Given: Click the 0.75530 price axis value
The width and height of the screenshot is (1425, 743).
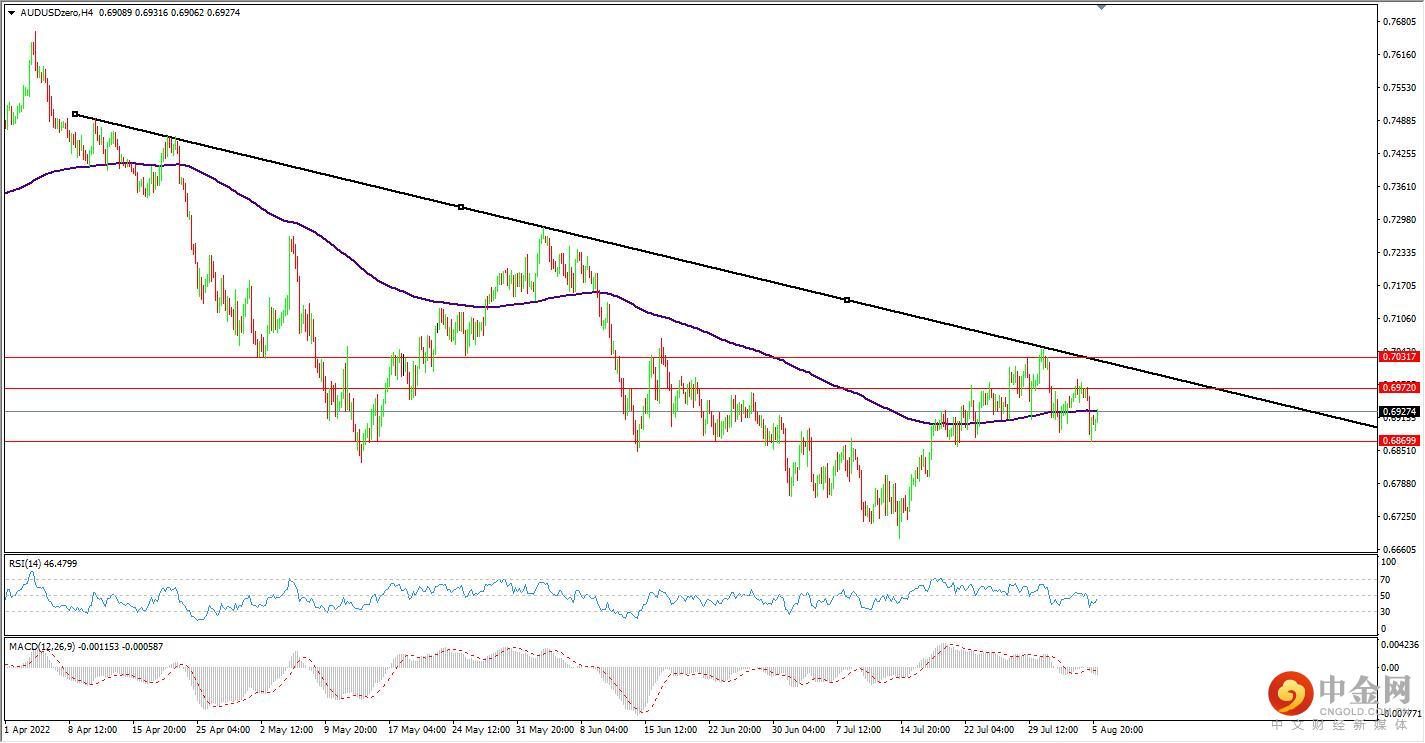Looking at the screenshot, I should pyautogui.click(x=1399, y=88).
